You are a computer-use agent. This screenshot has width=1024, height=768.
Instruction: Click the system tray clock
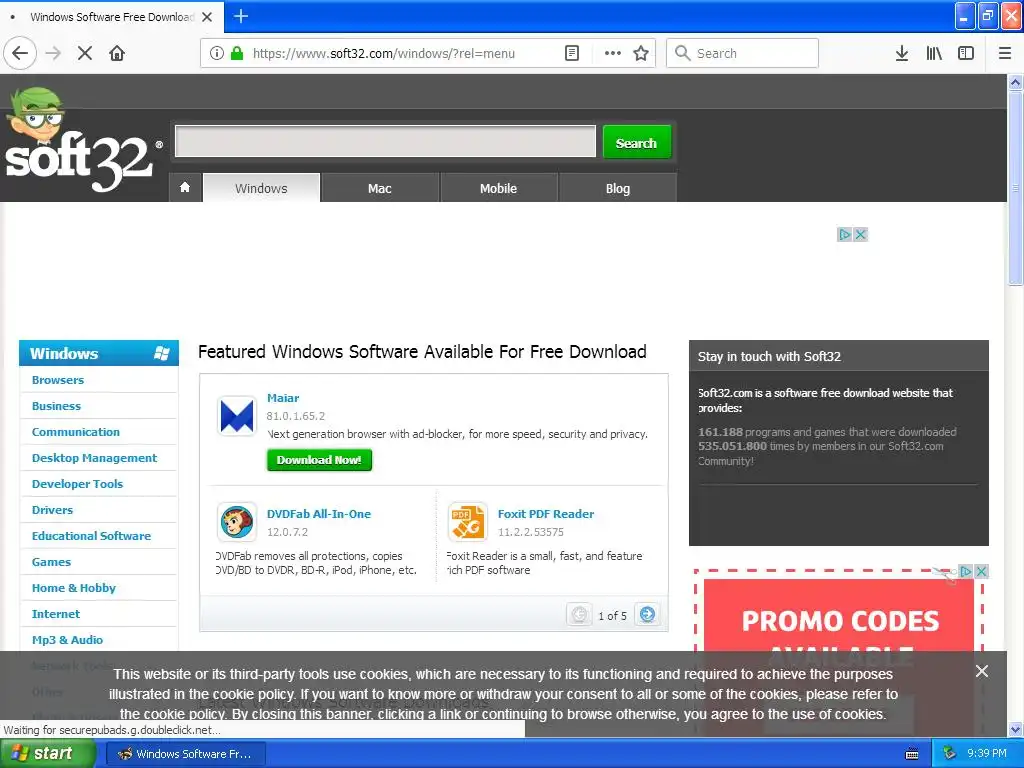pyautogui.click(x=987, y=754)
